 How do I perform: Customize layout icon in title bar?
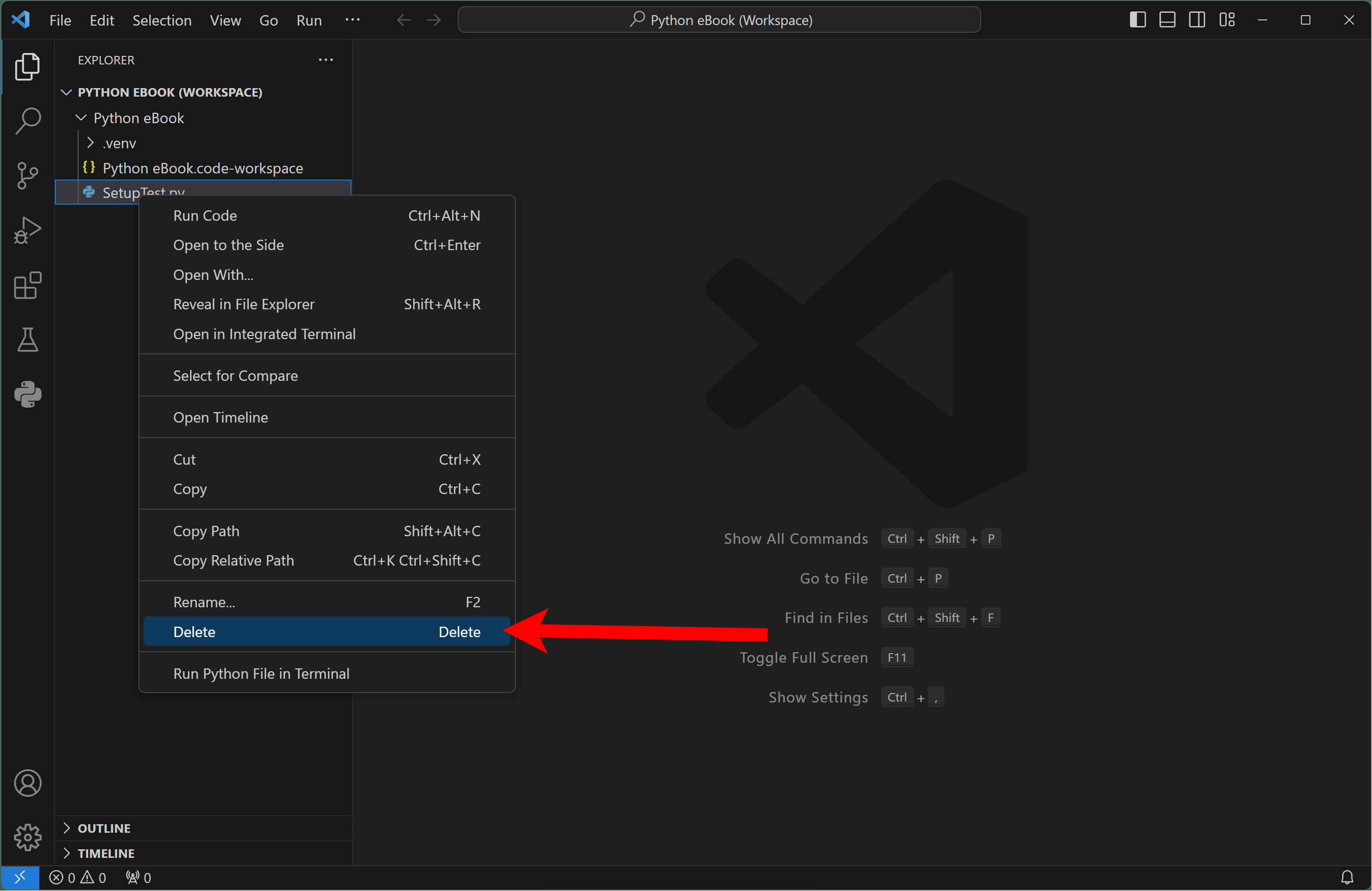[1227, 19]
